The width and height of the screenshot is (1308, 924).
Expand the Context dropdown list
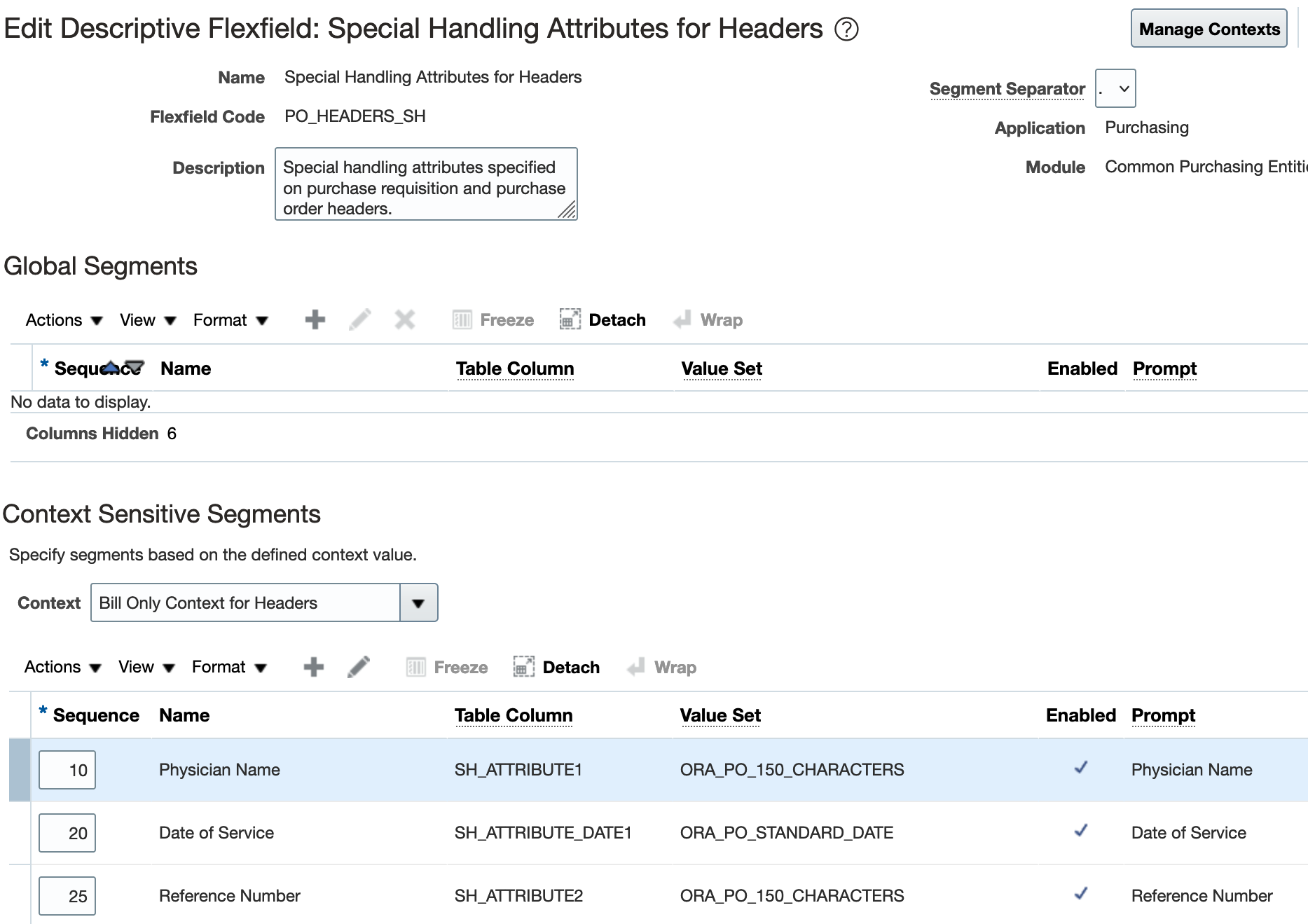pos(418,603)
